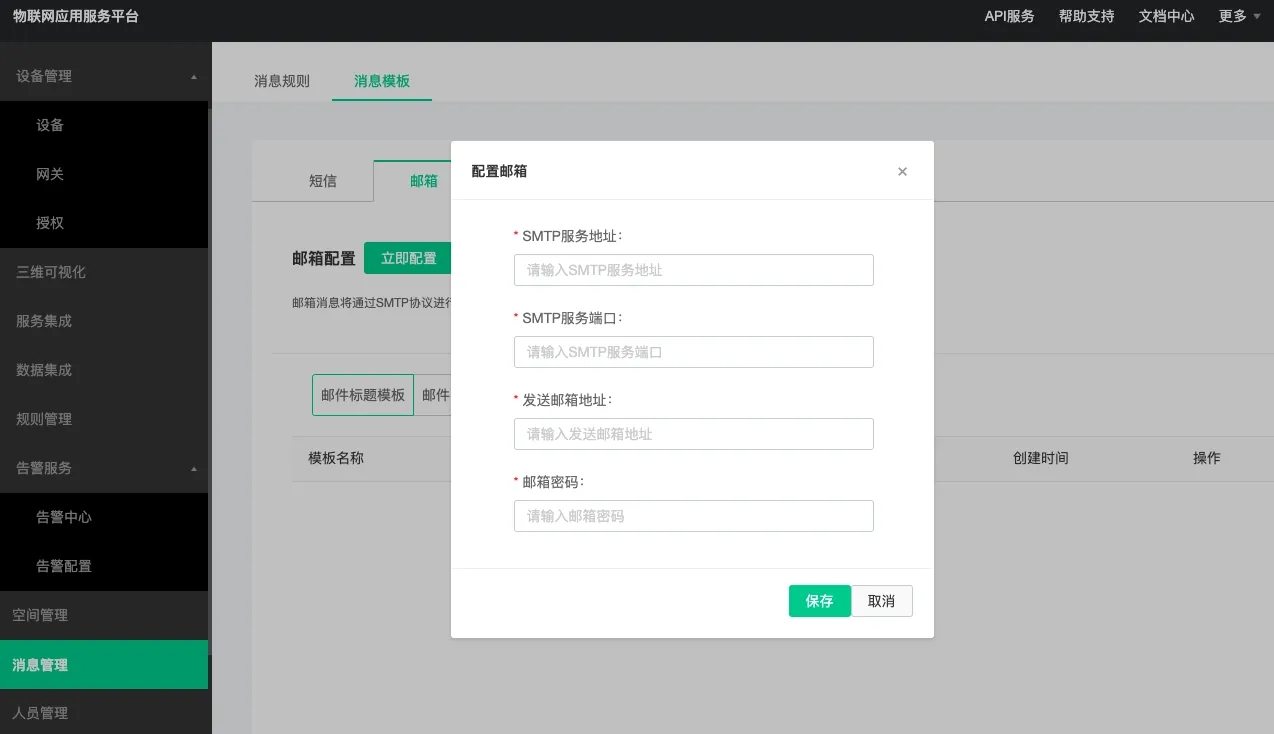Focus the SMTP服务端口 input field
The height and width of the screenshot is (734, 1274).
click(693, 352)
